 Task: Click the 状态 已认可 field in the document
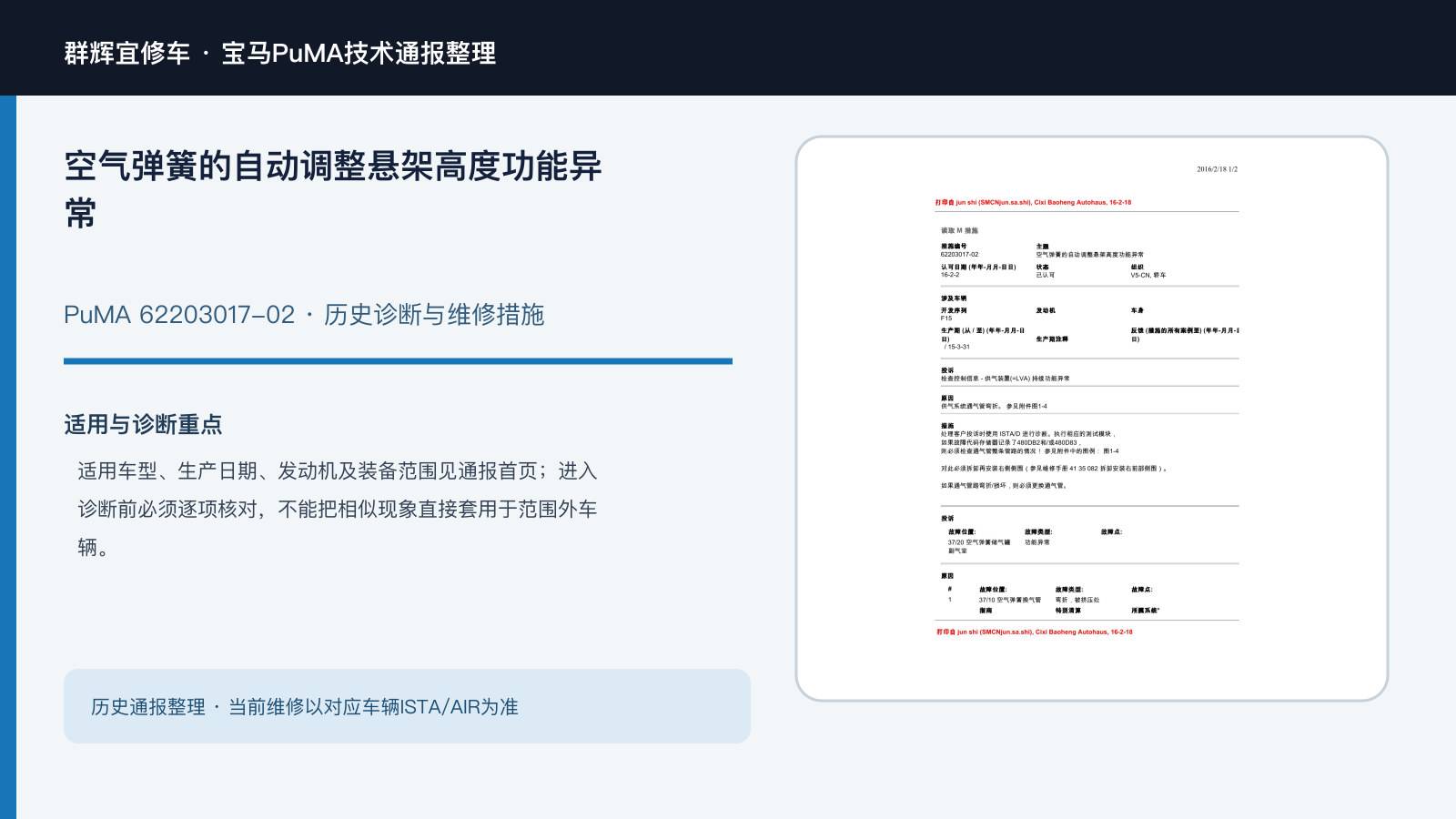(1046, 271)
